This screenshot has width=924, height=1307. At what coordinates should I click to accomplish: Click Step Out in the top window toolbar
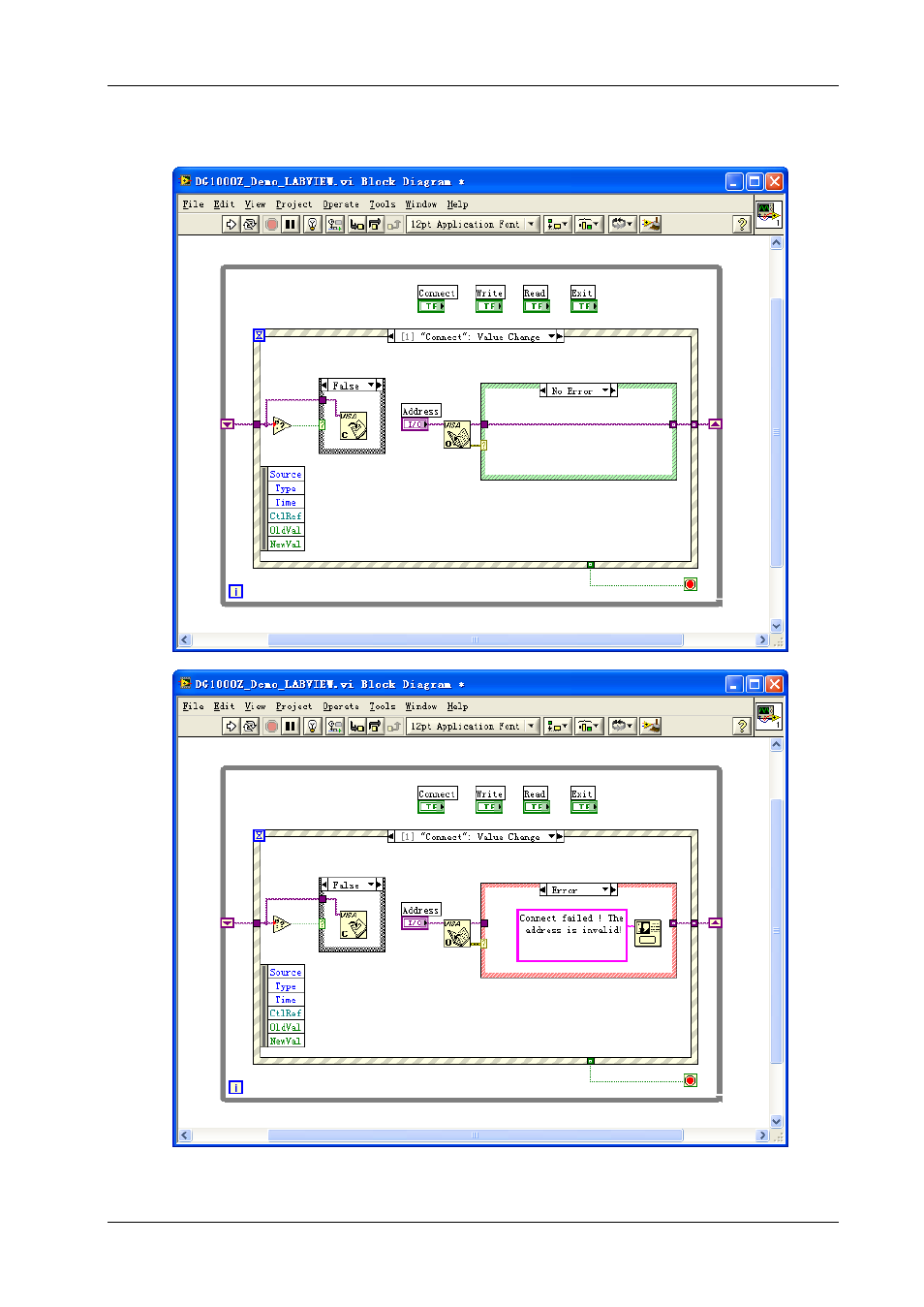click(x=393, y=224)
